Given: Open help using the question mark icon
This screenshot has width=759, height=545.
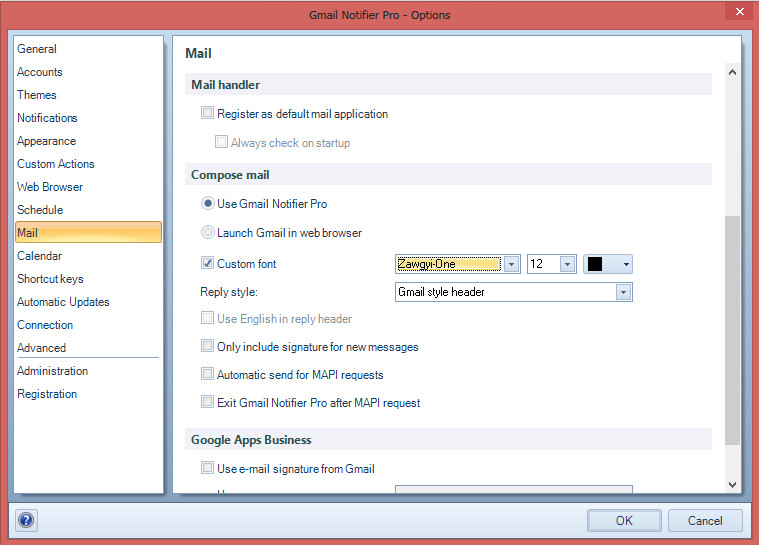Looking at the screenshot, I should (26, 520).
